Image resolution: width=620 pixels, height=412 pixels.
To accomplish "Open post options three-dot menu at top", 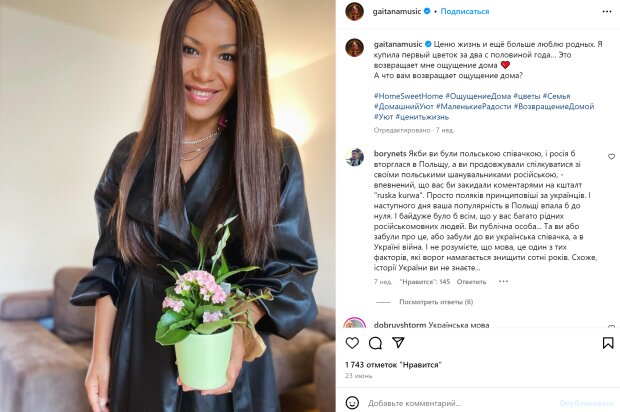I will (607, 11).
